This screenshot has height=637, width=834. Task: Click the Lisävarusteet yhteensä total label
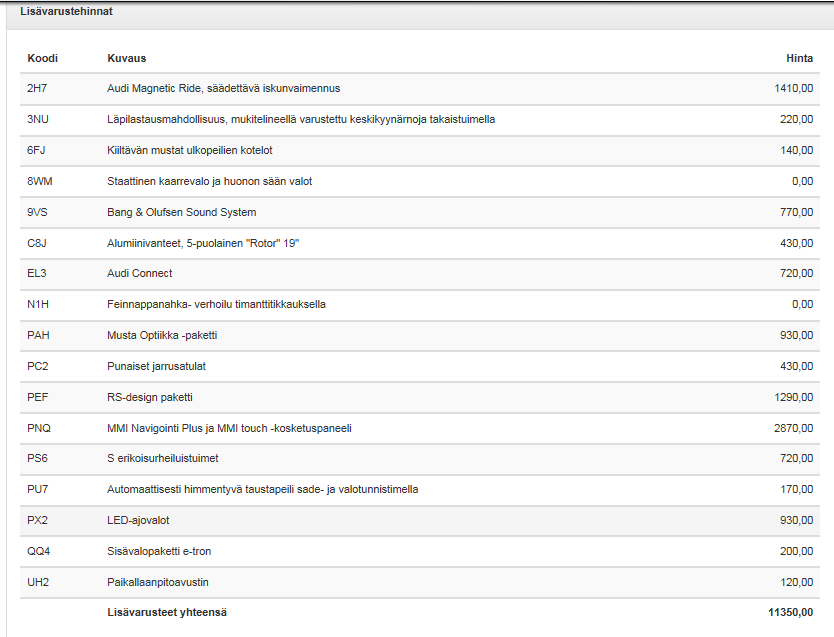167,612
